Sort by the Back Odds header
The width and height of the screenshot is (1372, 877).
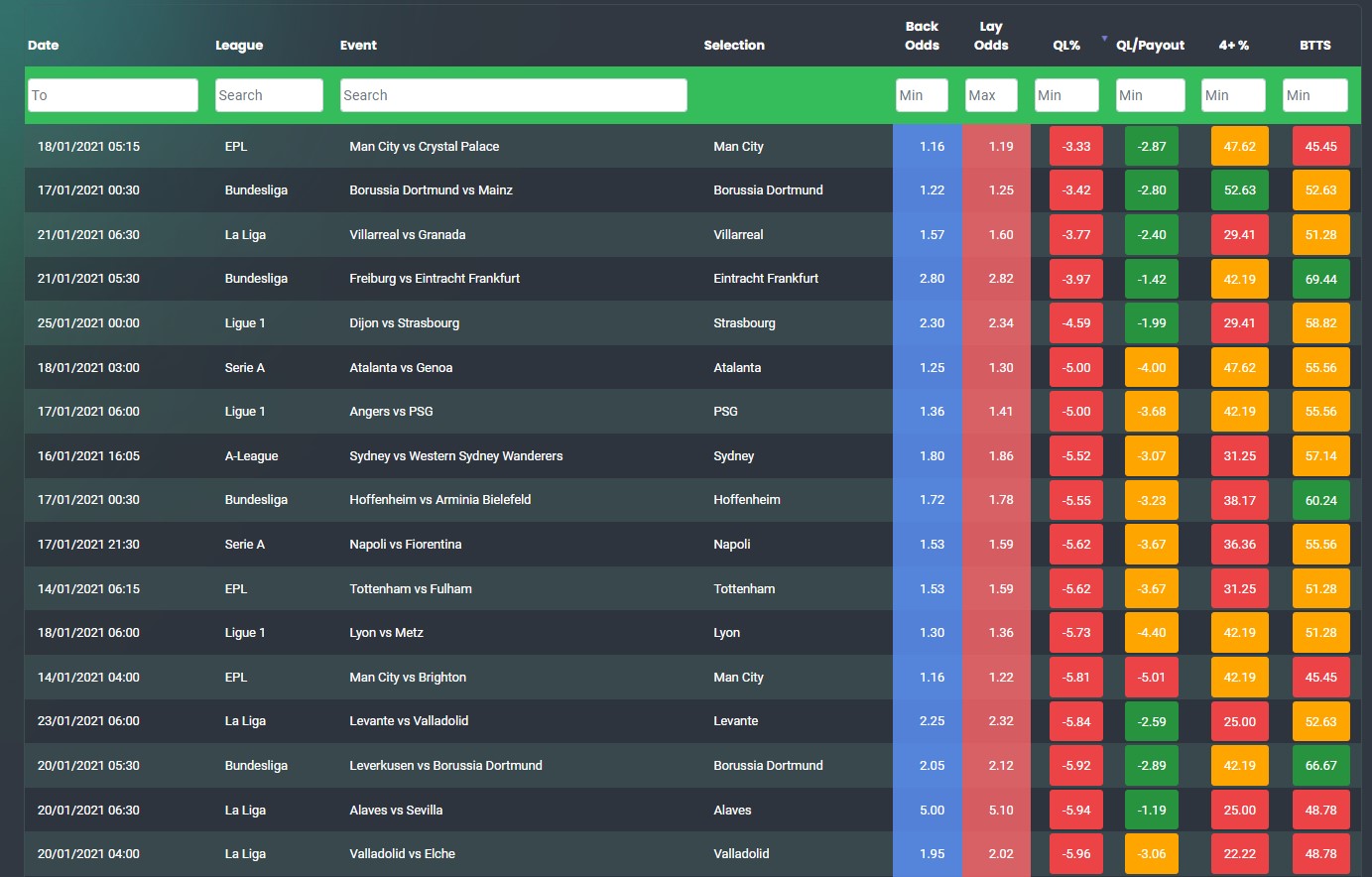point(922,36)
